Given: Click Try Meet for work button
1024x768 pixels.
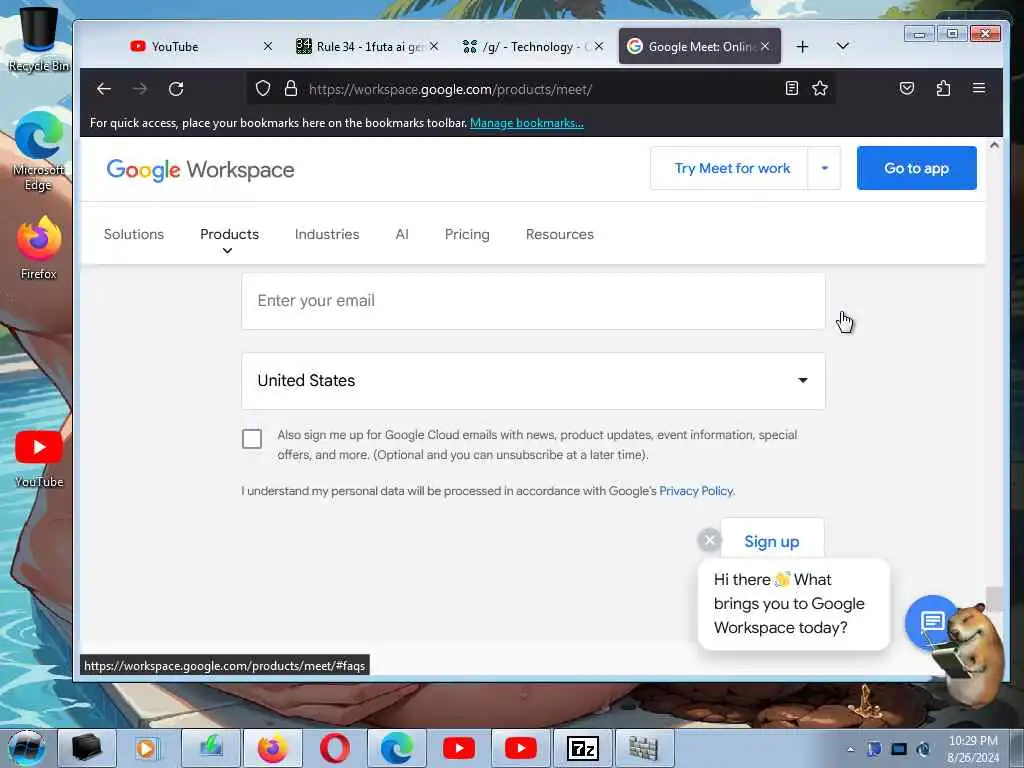Looking at the screenshot, I should click(x=731, y=168).
